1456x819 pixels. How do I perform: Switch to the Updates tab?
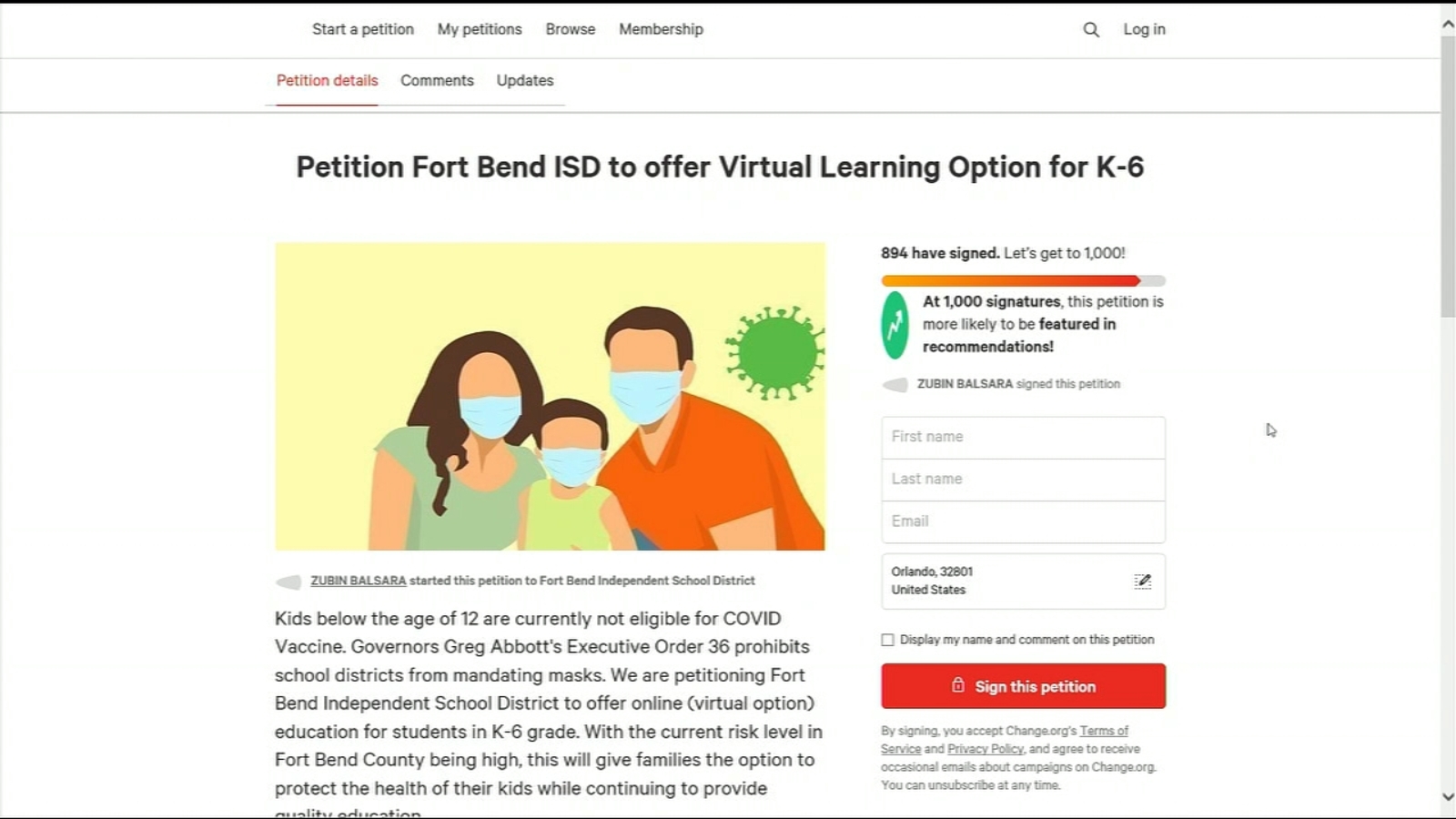coord(524,80)
